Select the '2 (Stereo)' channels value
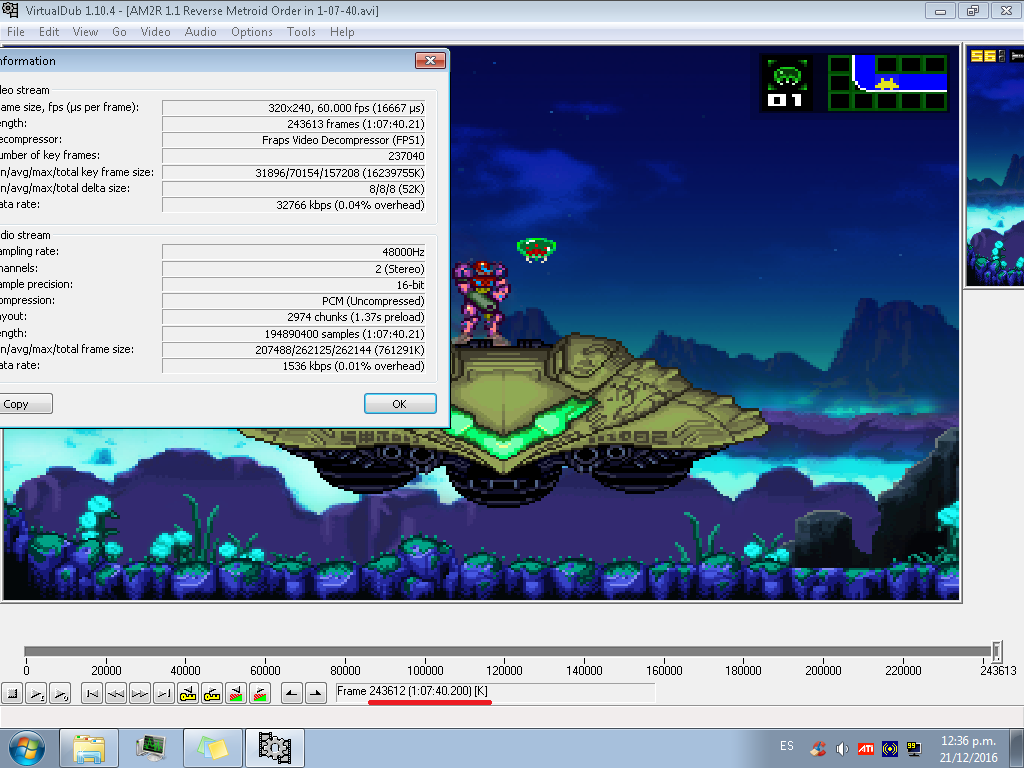The image size is (1024, 768). coord(294,269)
